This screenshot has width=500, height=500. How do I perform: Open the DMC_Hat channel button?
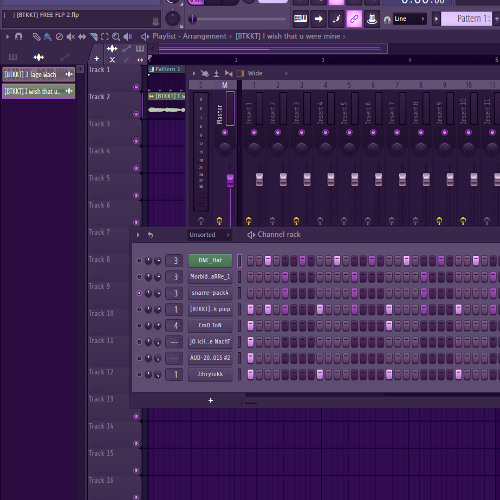tap(210, 260)
